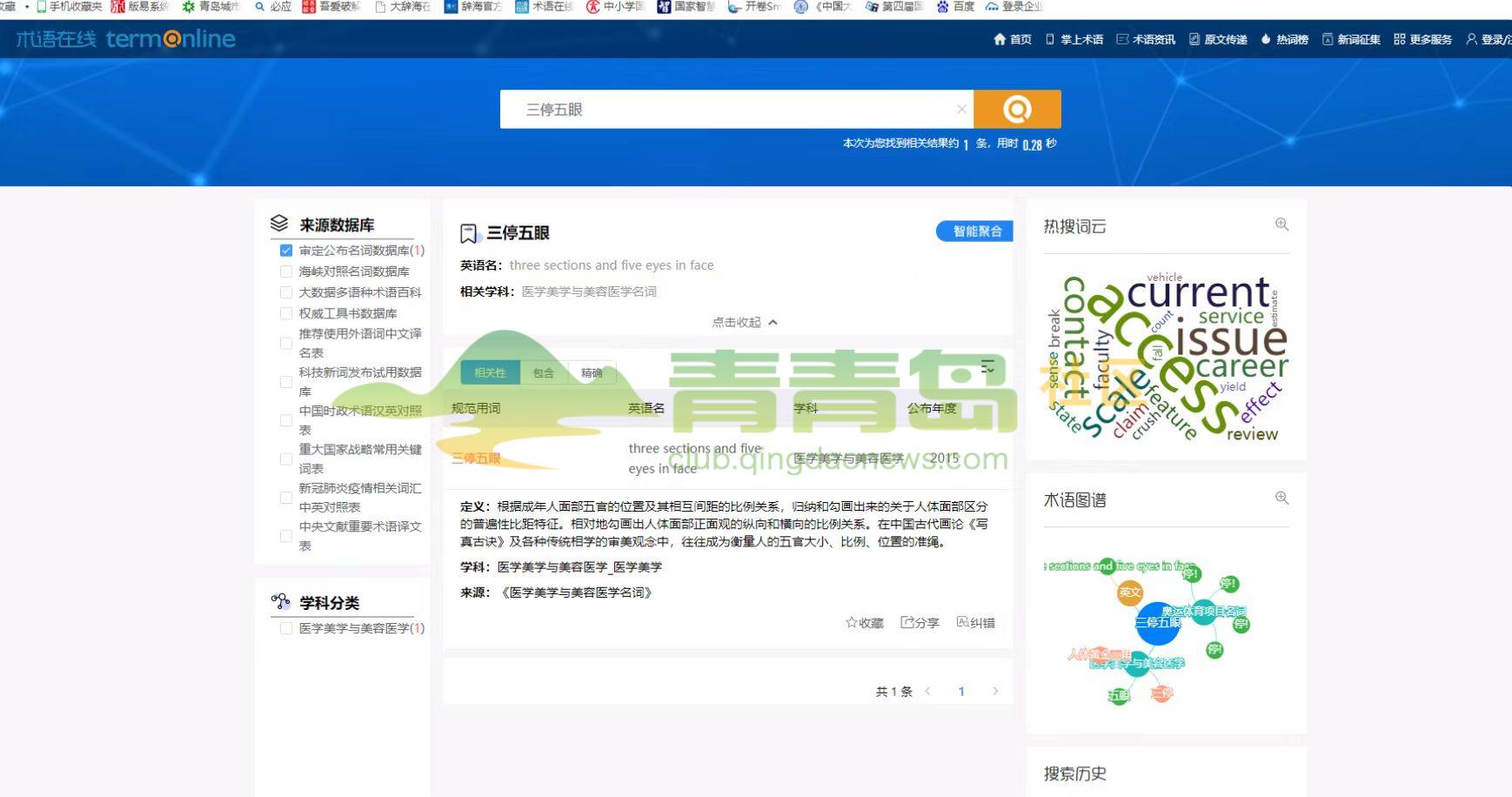
Task: Open 更多服务 menu in top navigation
Action: point(1422,39)
